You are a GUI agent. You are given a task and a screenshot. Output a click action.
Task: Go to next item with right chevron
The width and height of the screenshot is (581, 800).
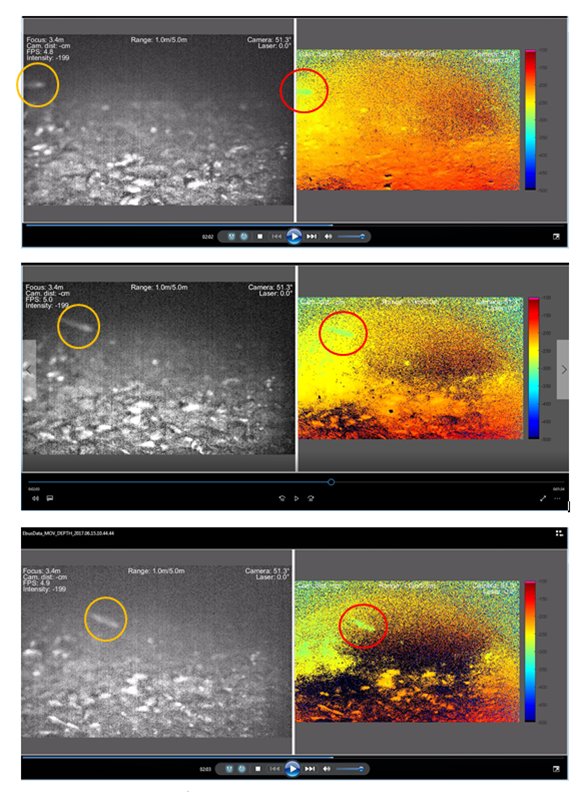click(x=563, y=369)
